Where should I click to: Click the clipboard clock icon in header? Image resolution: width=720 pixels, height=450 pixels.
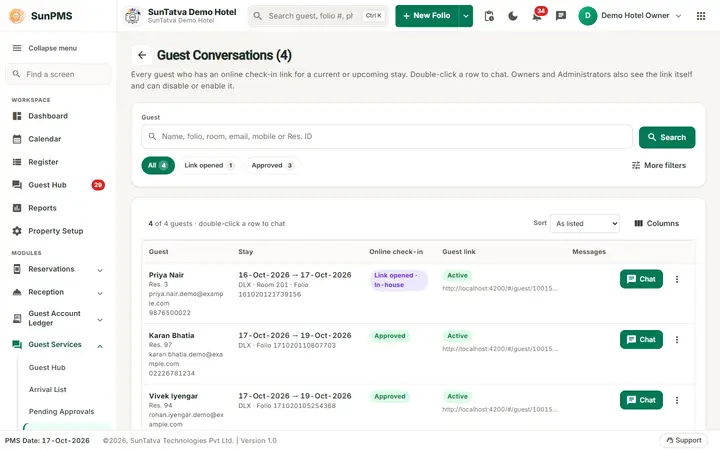pyautogui.click(x=489, y=16)
